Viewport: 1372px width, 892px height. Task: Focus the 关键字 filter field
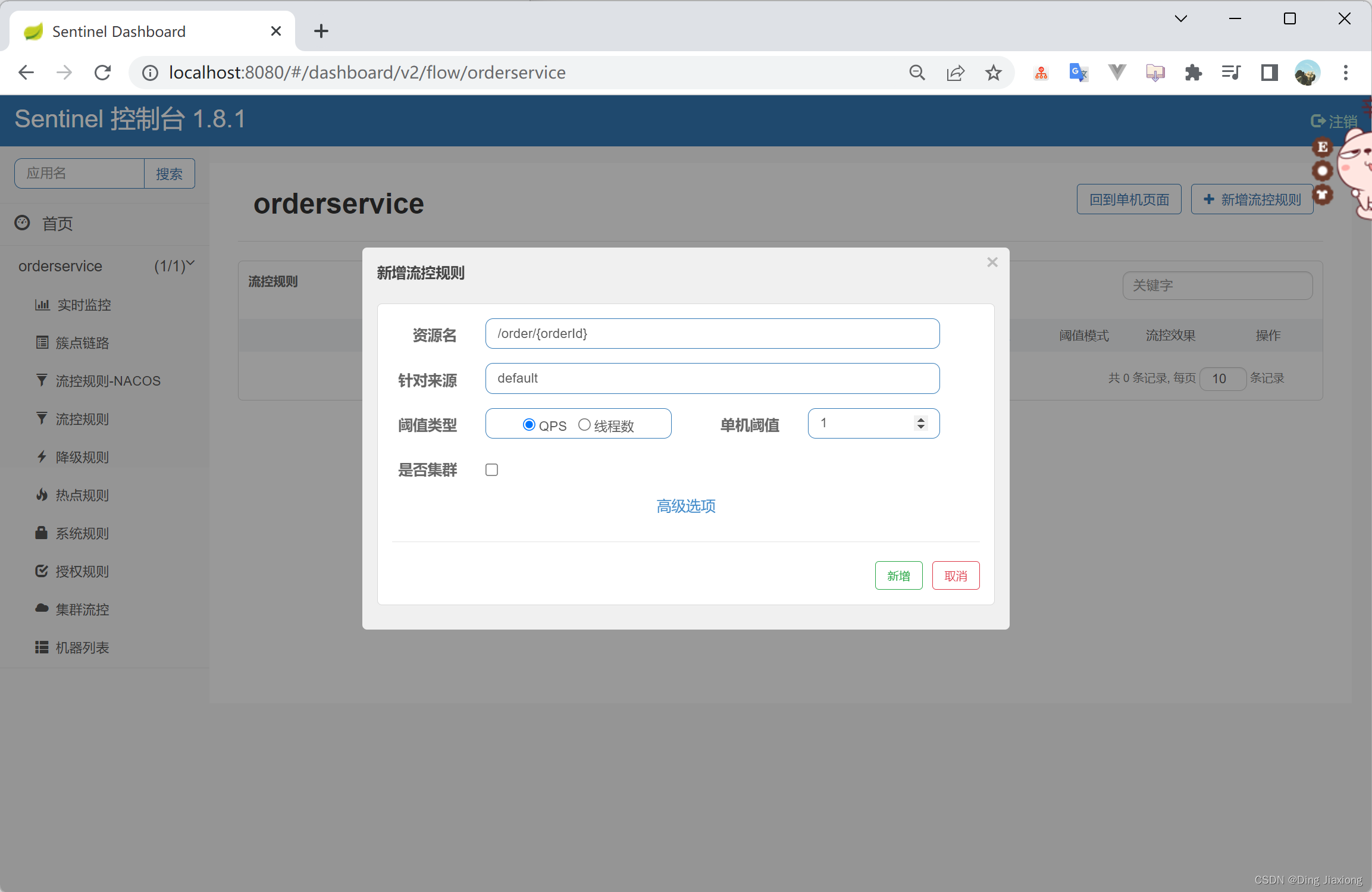(1217, 286)
